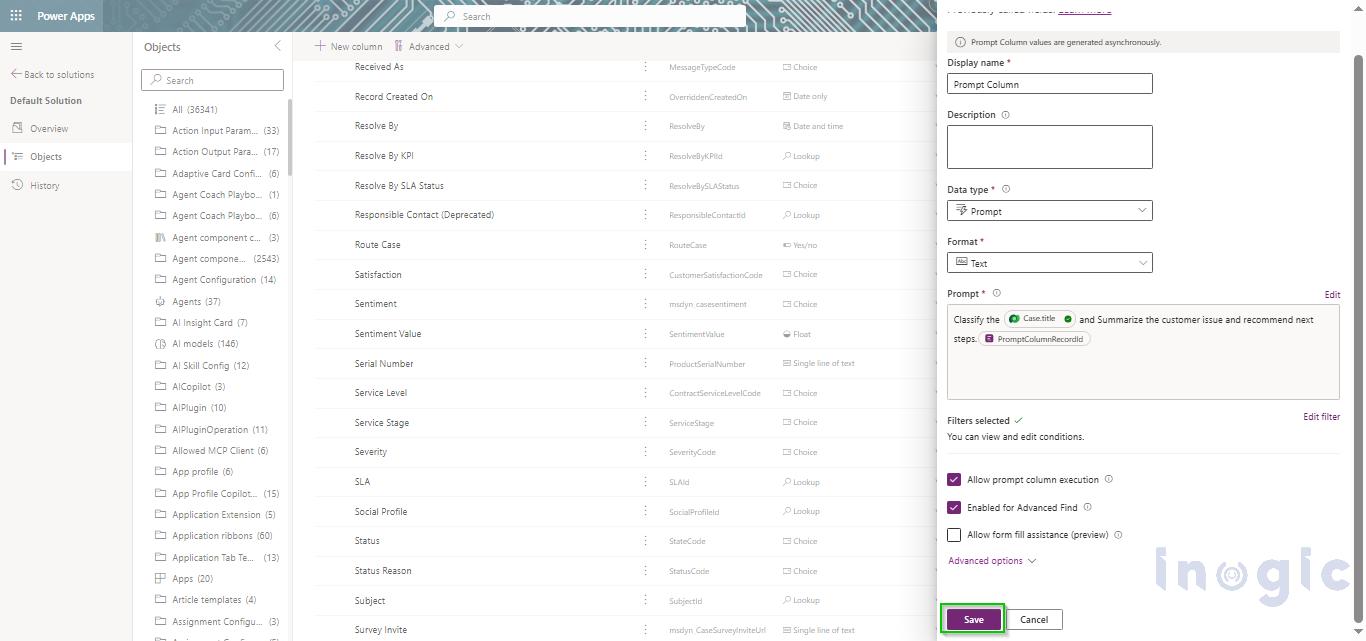This screenshot has height=641, width=1366.
Task: Open more options for Serial Number row
Action: click(x=645, y=363)
